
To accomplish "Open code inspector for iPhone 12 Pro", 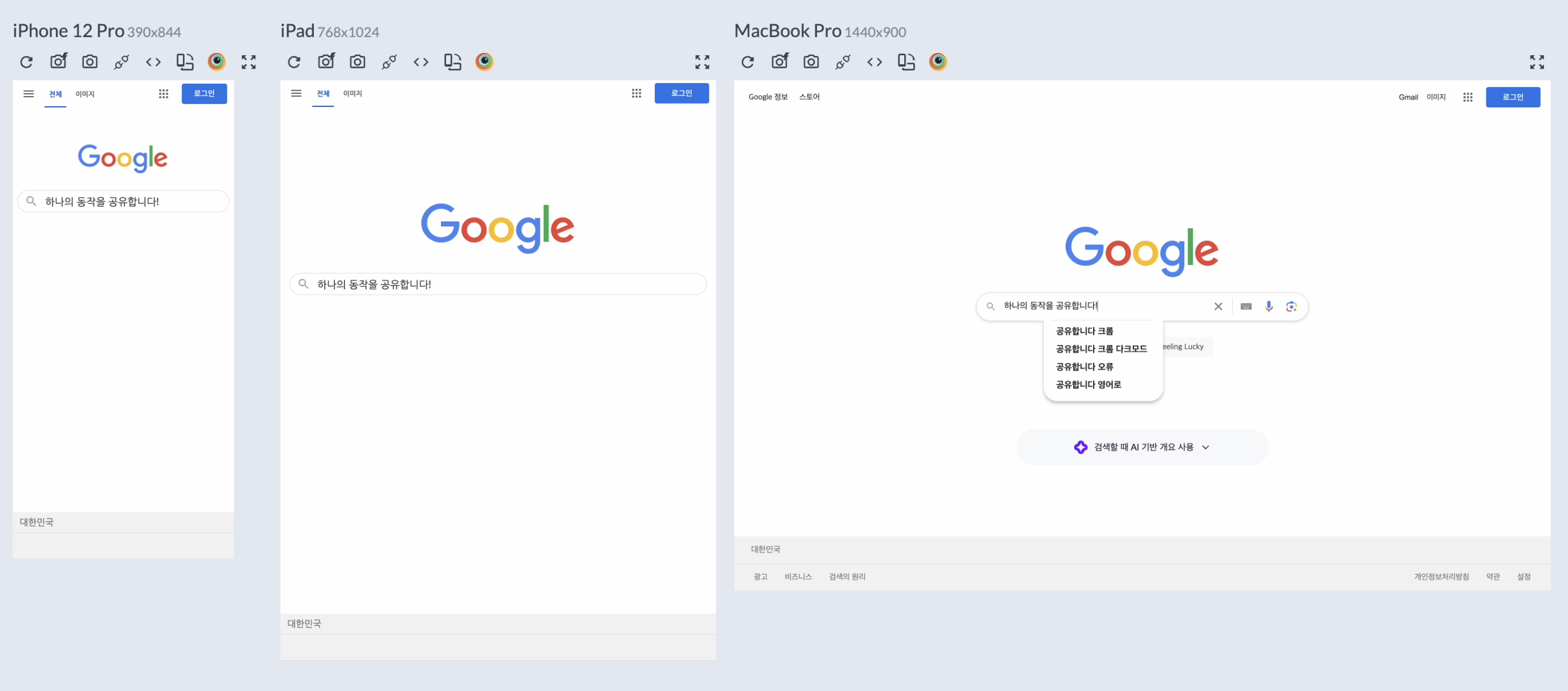I will click(153, 62).
